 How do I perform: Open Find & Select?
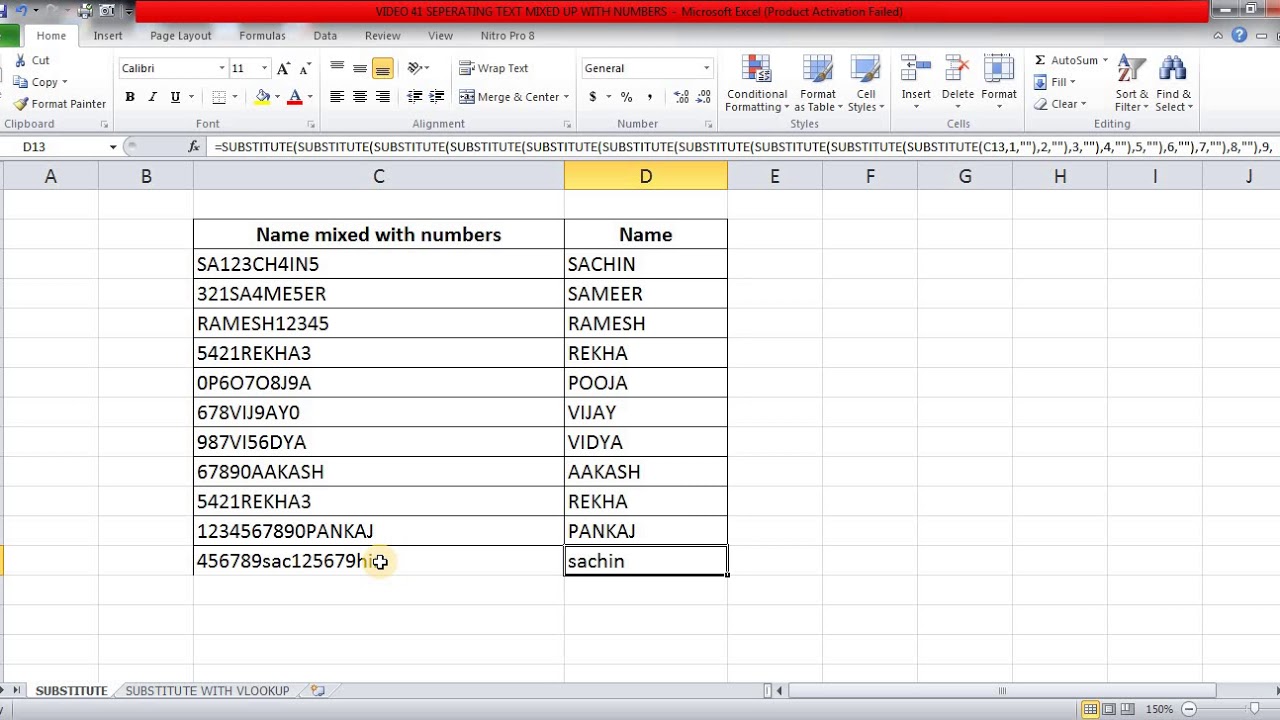[1174, 84]
